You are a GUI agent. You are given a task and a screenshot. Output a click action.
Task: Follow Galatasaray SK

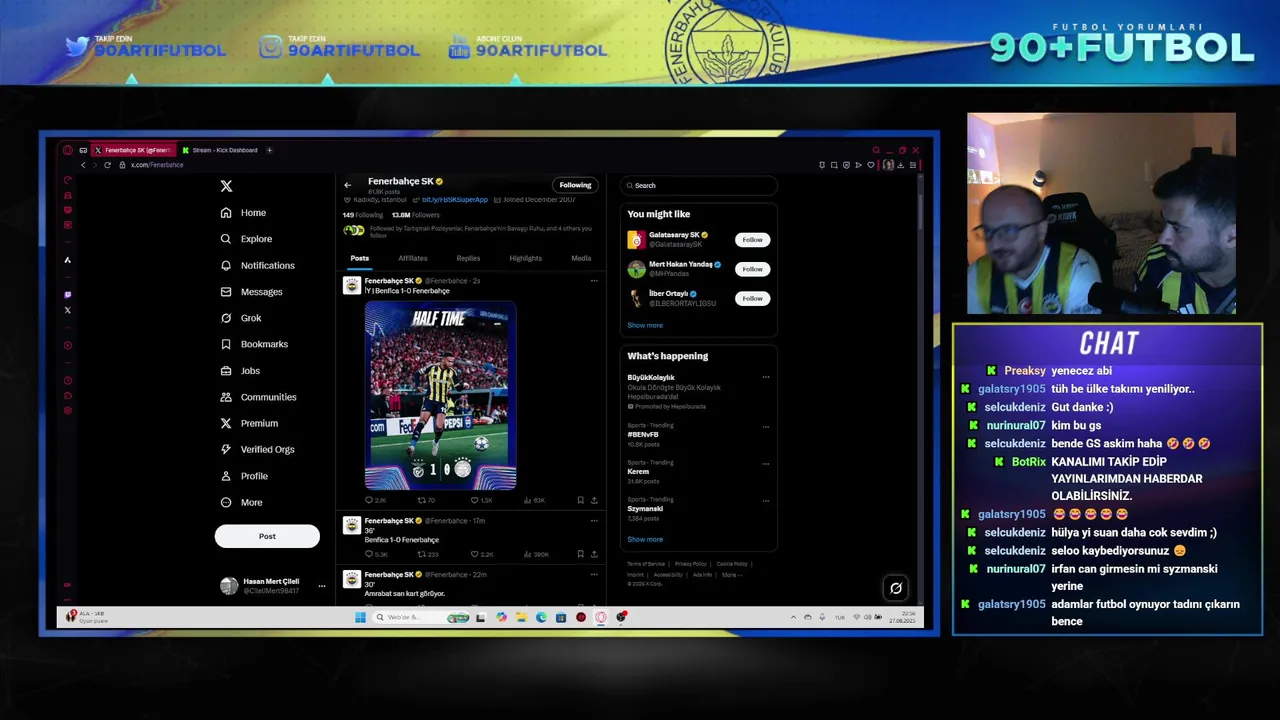(x=752, y=240)
